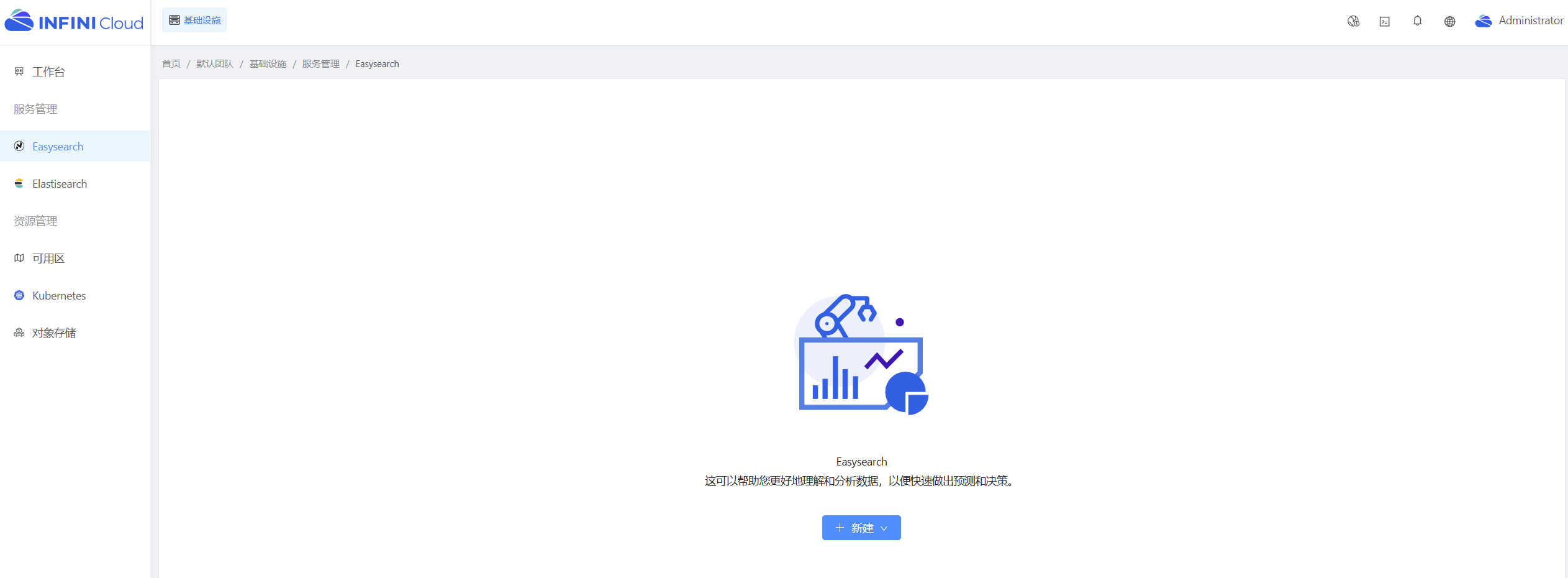Click the 服务管理 sidebar group heading

pyautogui.click(x=35, y=109)
